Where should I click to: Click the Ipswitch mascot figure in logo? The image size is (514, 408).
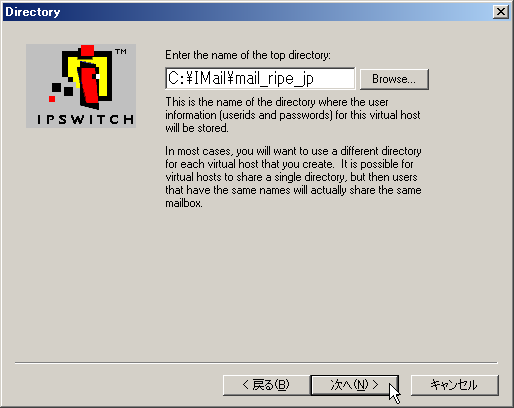[x=88, y=78]
